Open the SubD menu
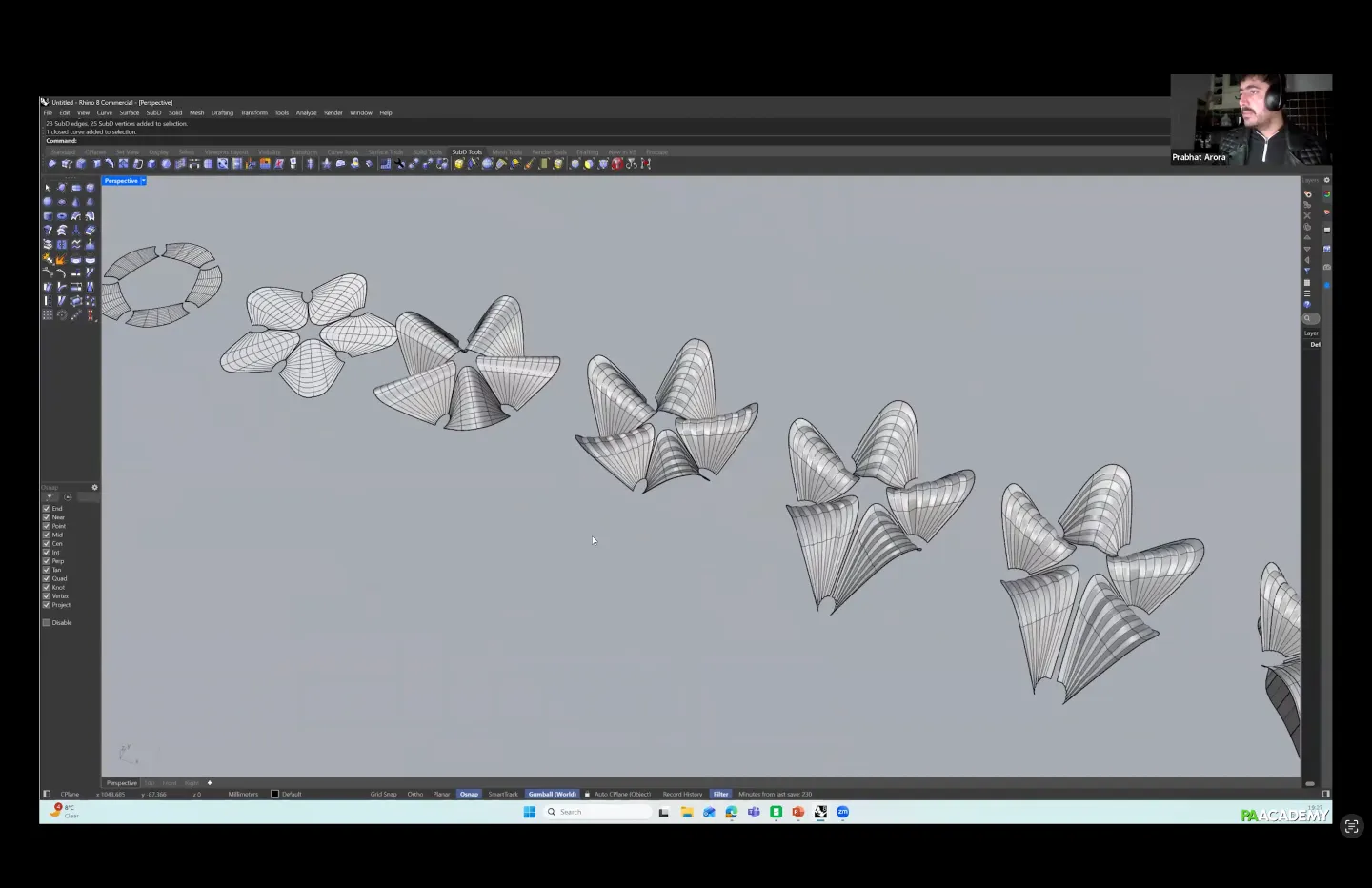1372x888 pixels. click(153, 112)
